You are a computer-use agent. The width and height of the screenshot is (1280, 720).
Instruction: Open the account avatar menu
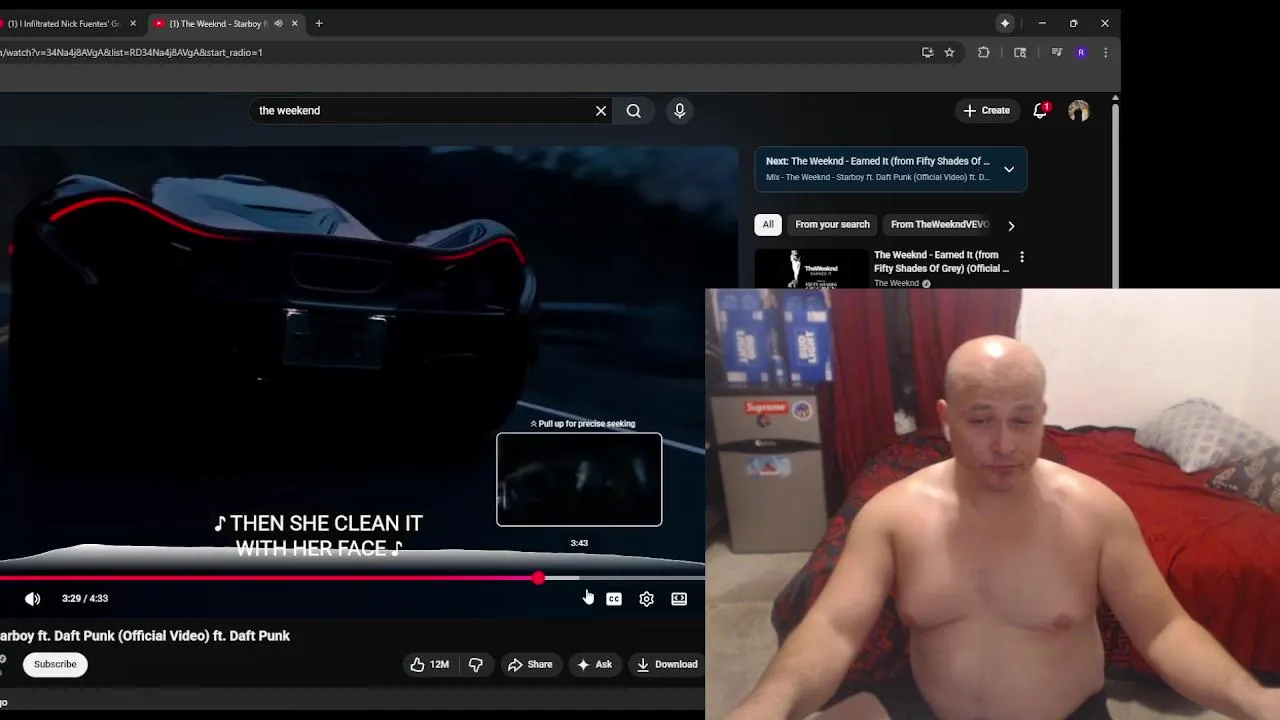[x=1078, y=111]
